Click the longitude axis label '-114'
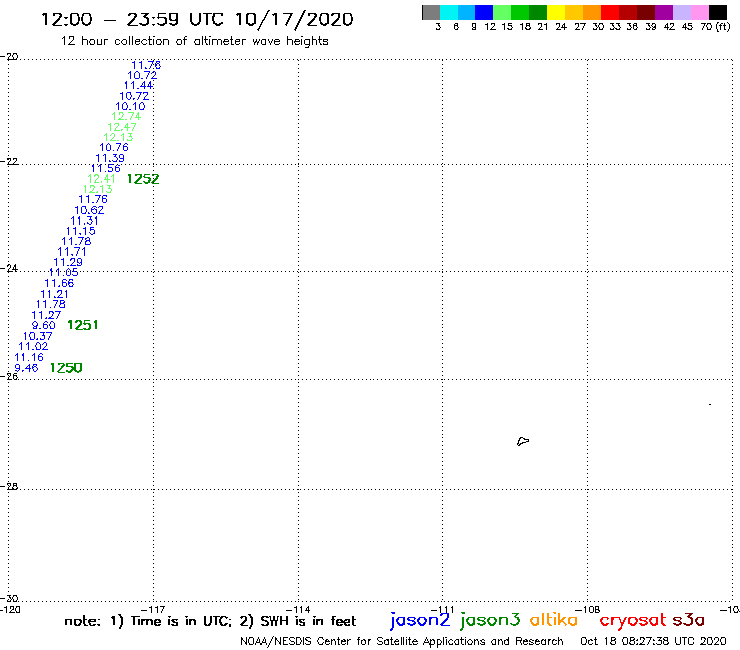740x650 pixels. [298, 609]
